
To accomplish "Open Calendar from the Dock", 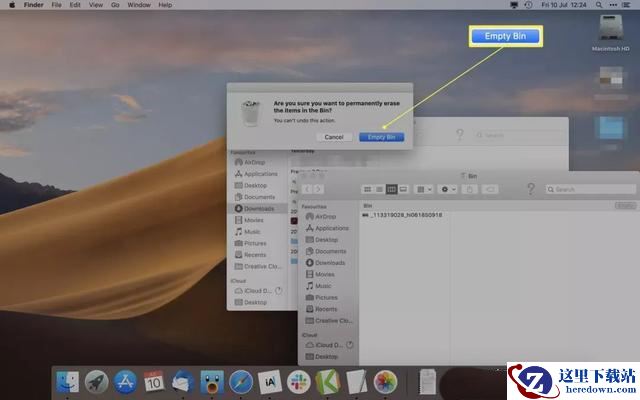I will tap(154, 382).
